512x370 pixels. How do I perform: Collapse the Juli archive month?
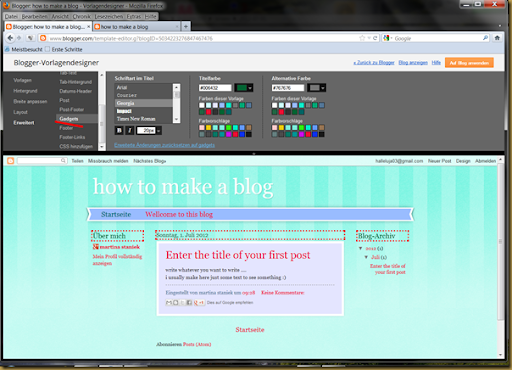[x=366, y=257]
